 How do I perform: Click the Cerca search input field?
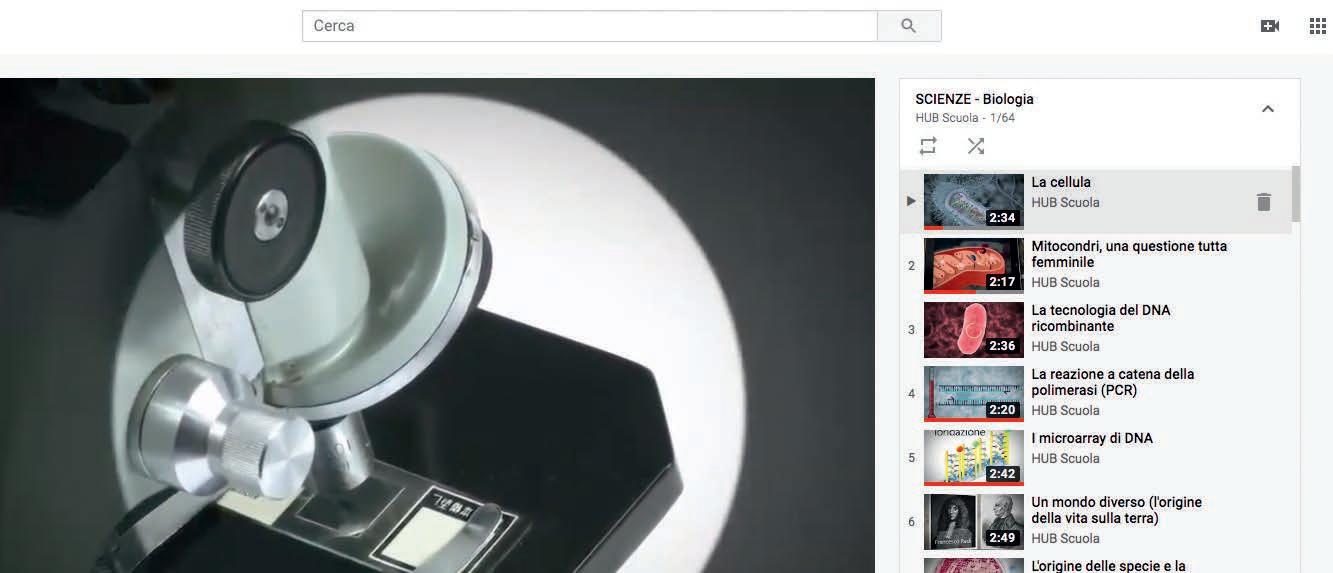(590, 26)
